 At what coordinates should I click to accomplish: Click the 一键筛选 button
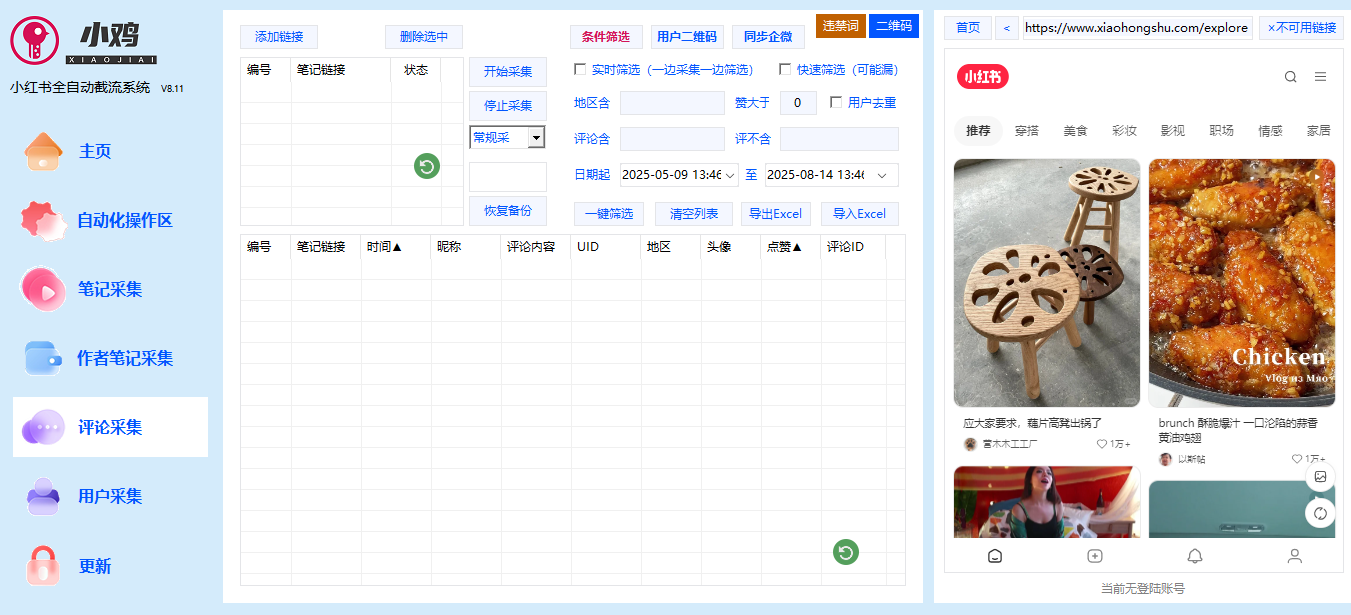[x=610, y=214]
